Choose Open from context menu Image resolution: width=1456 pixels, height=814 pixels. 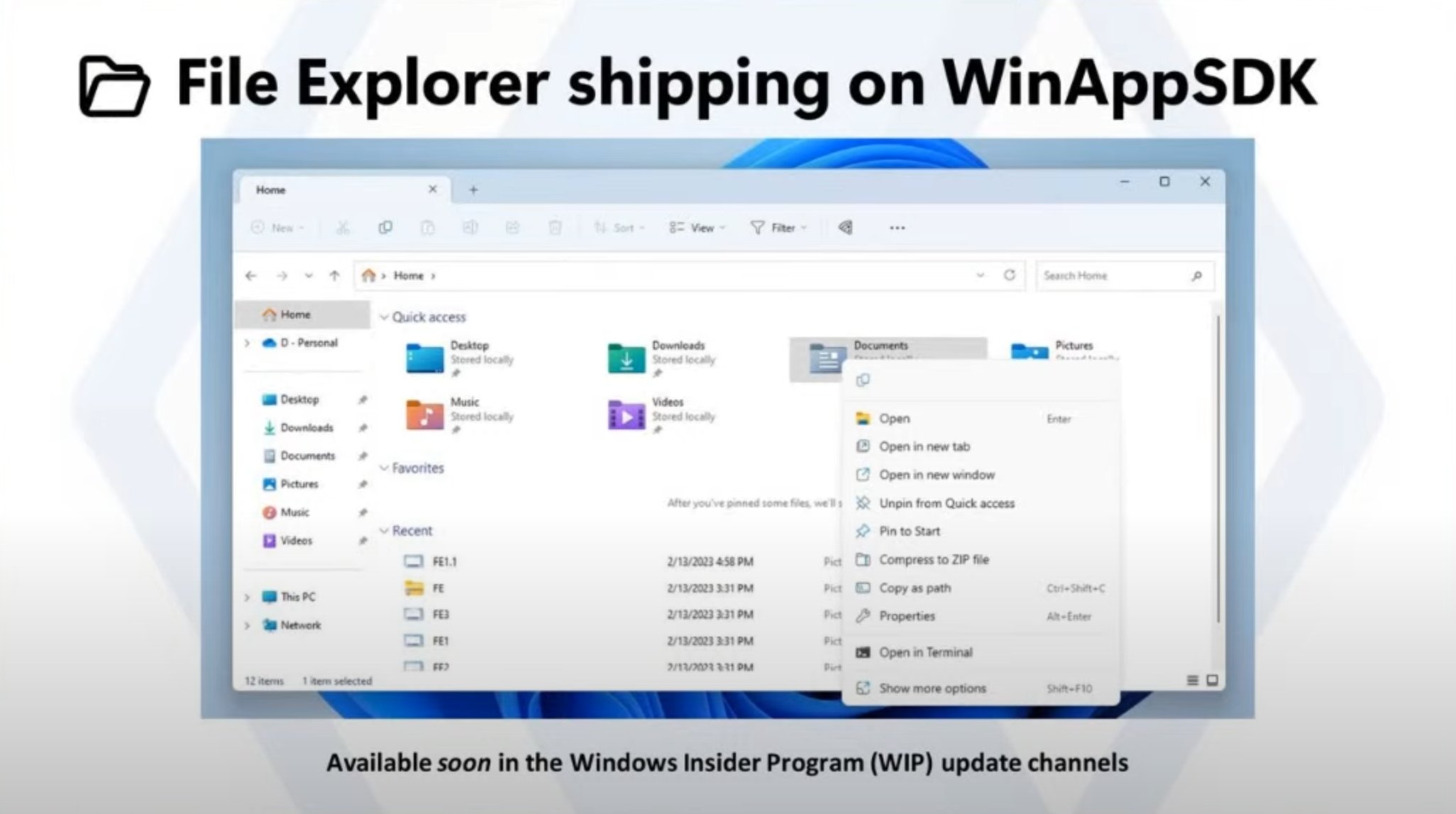coord(981,419)
